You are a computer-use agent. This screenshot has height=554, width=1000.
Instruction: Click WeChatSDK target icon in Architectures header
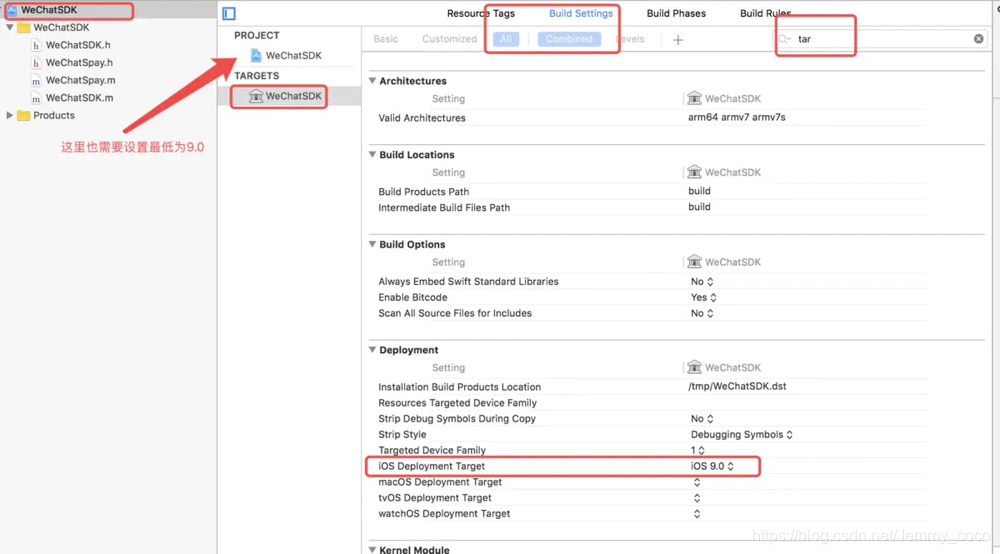click(x=694, y=98)
